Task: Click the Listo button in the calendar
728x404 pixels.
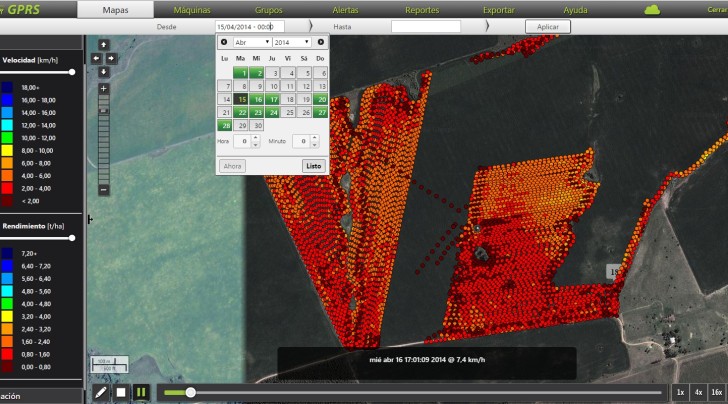Action: click(x=313, y=166)
